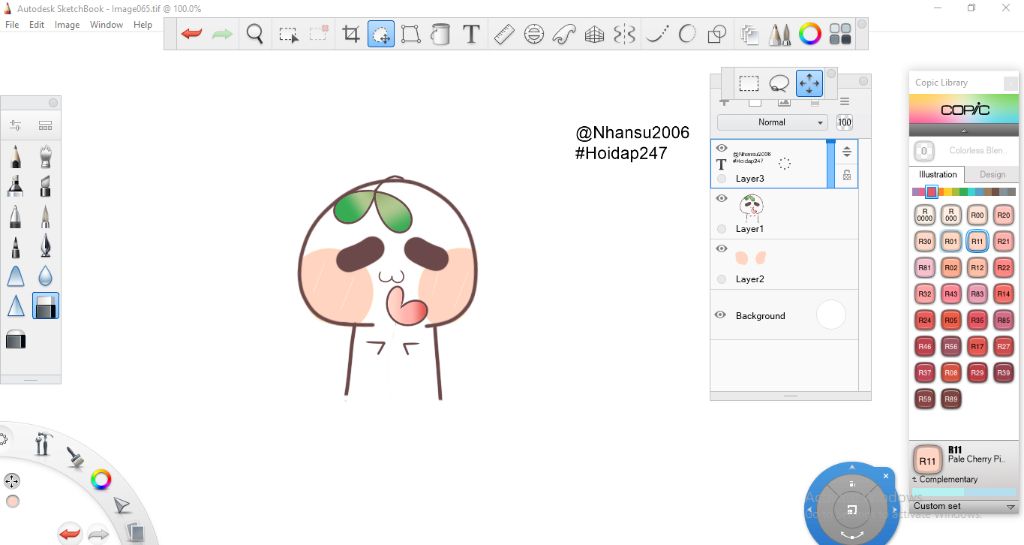The image size is (1024, 545).
Task: Open the File menu
Action: [12, 25]
